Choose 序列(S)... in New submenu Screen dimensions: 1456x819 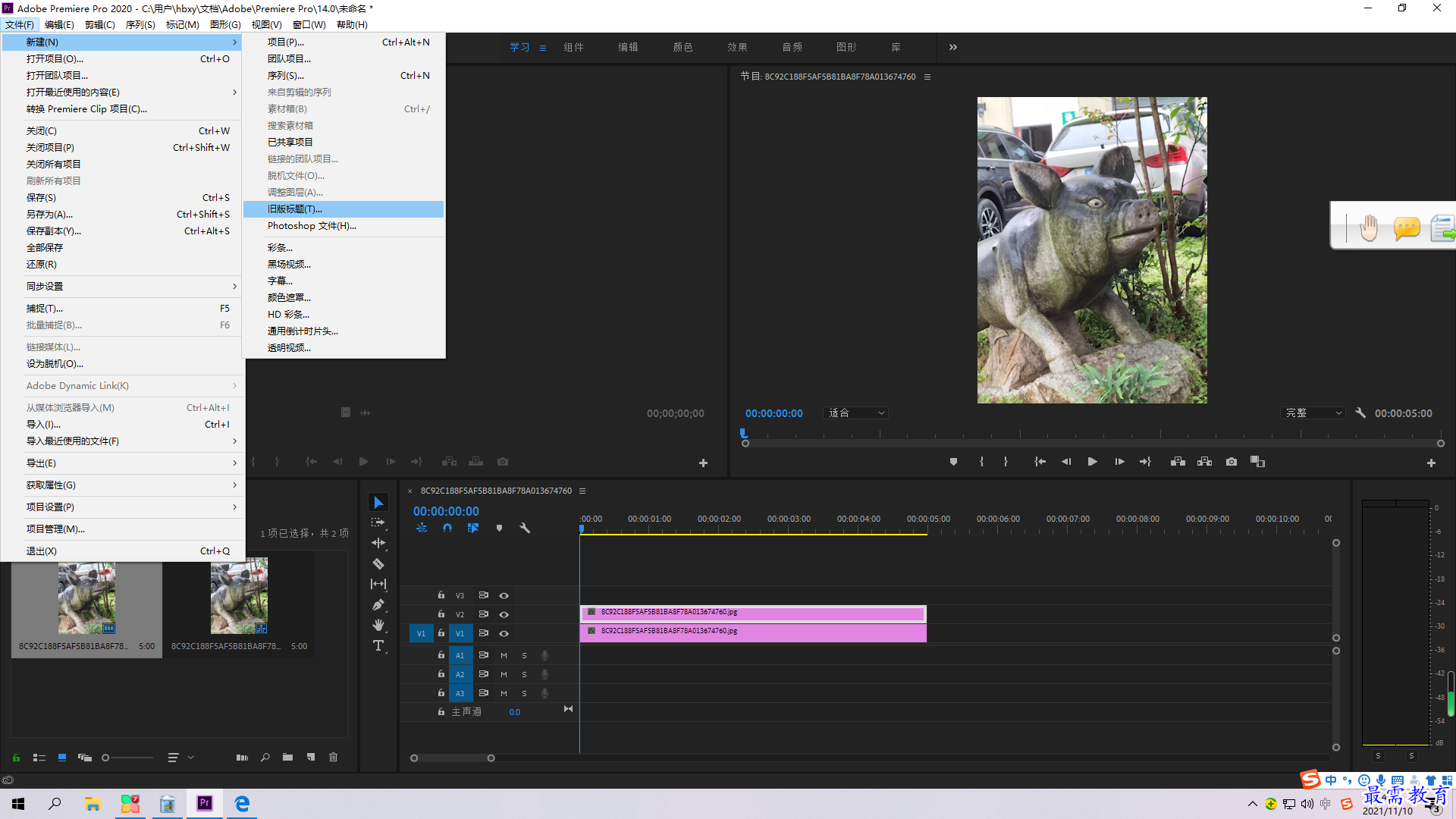344,75
